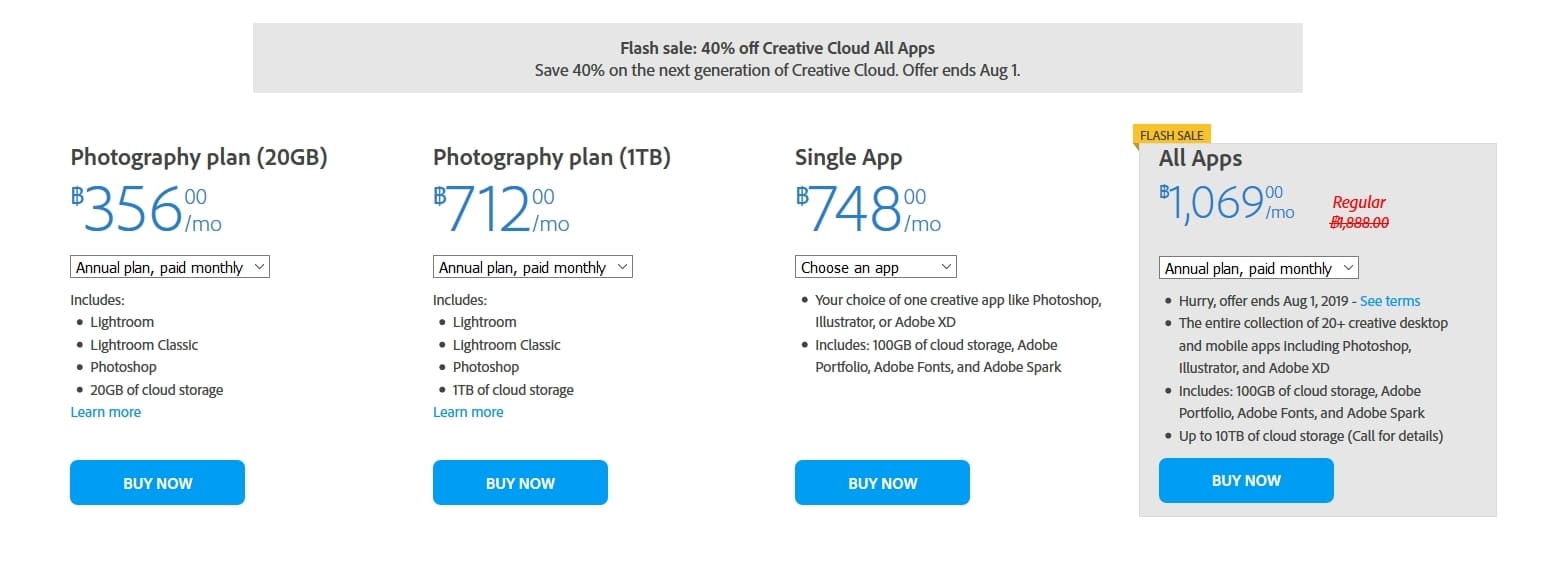The image size is (1555, 566).
Task: Click the ฿1,069 All Apps sale price
Action: (x=1227, y=203)
